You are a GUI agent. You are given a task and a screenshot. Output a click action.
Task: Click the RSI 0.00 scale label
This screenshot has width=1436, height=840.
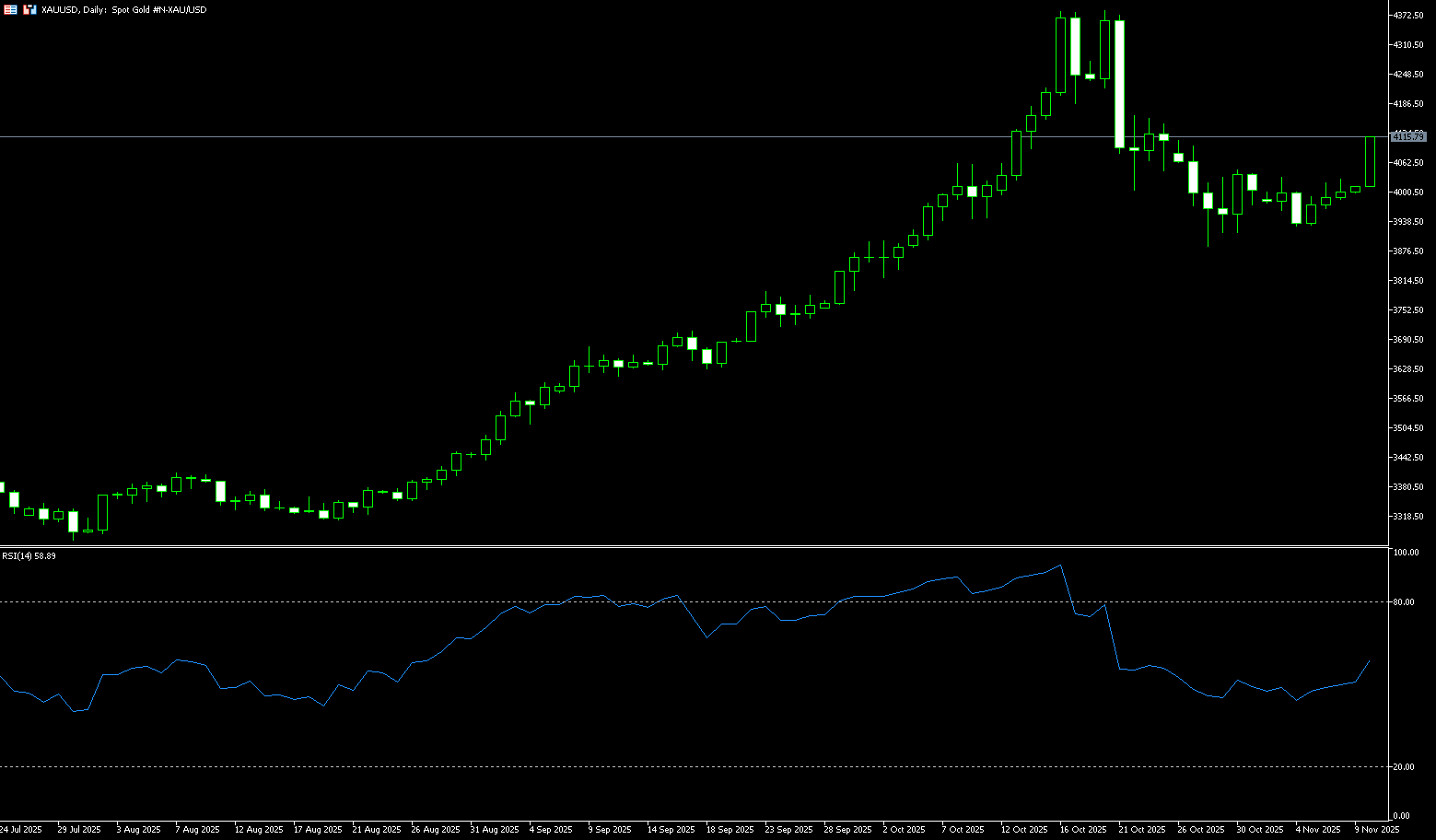1402,816
